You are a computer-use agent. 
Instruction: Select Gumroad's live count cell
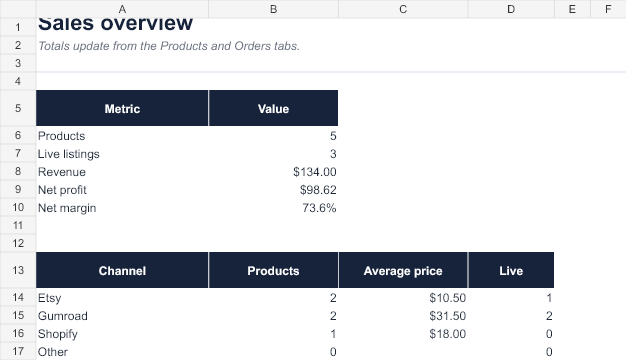click(x=511, y=316)
